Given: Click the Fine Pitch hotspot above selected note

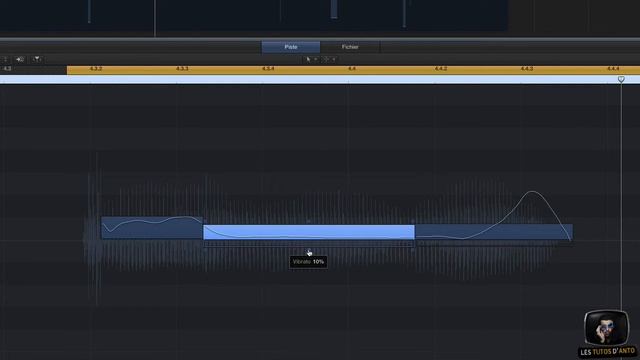Looking at the screenshot, I should click(309, 221).
